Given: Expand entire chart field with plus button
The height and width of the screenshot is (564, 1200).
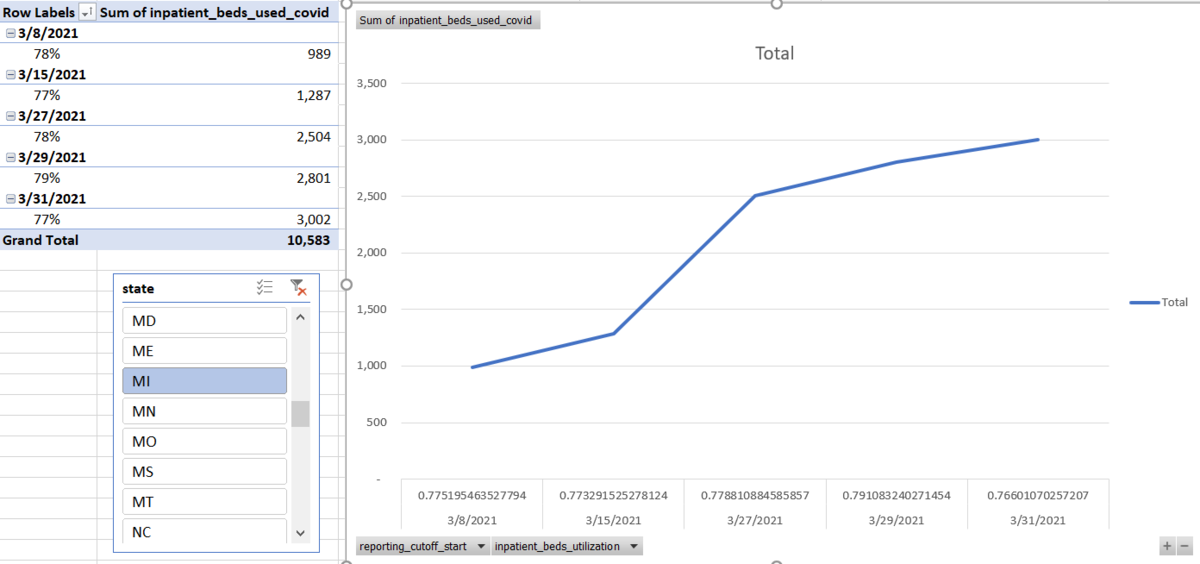Looking at the screenshot, I should [1167, 546].
